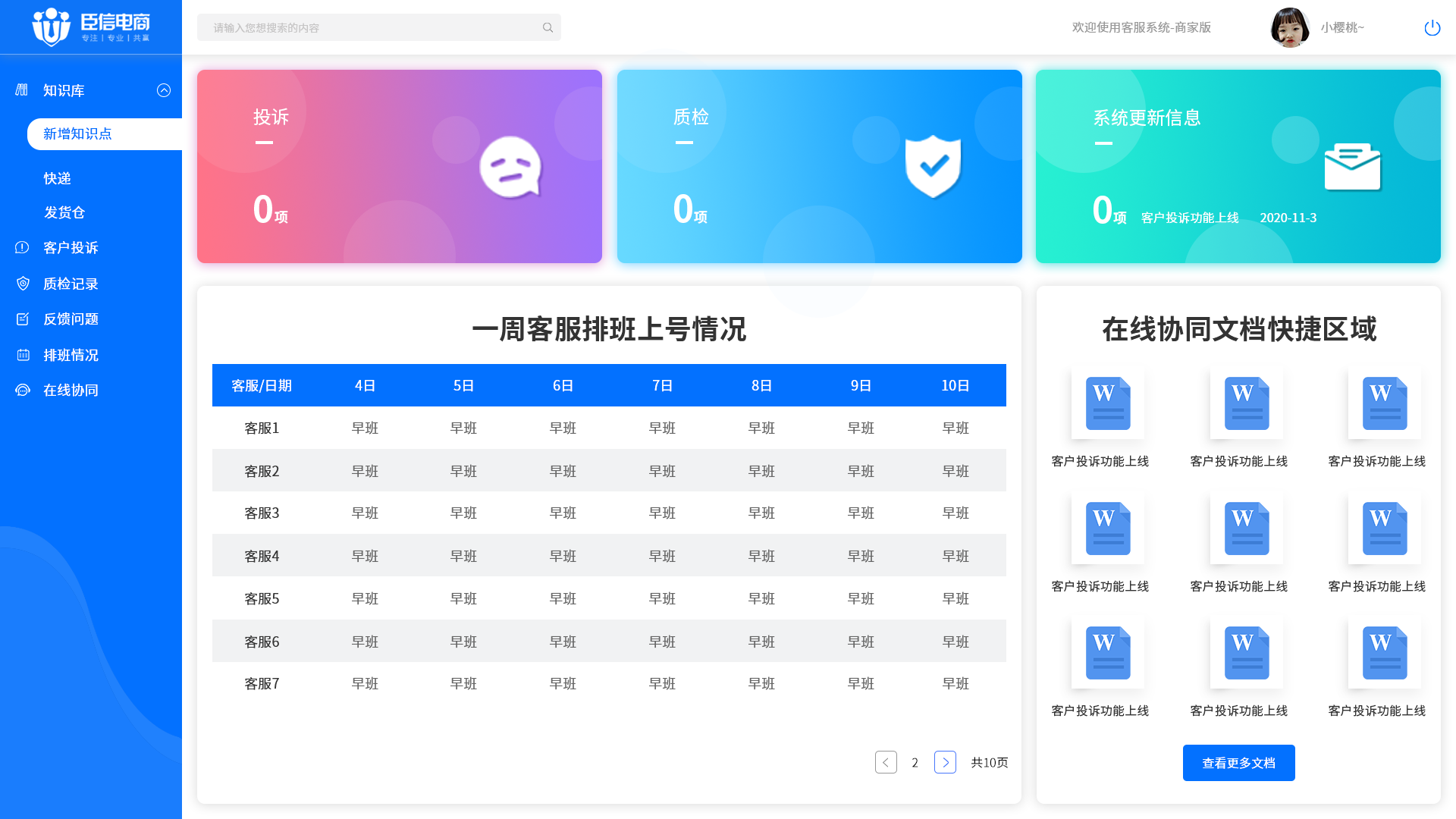Click 客户投诉功能上线 update notice in green card

tap(1190, 218)
